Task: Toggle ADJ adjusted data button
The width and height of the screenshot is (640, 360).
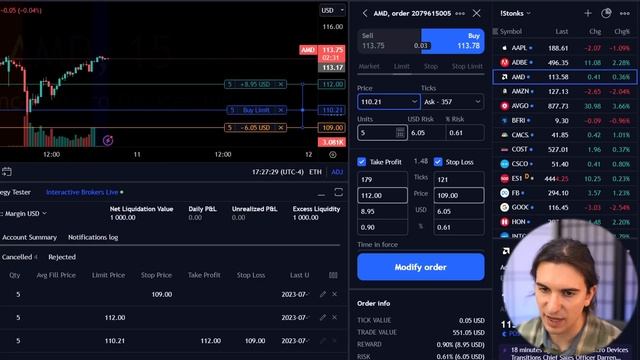Action: (337, 172)
